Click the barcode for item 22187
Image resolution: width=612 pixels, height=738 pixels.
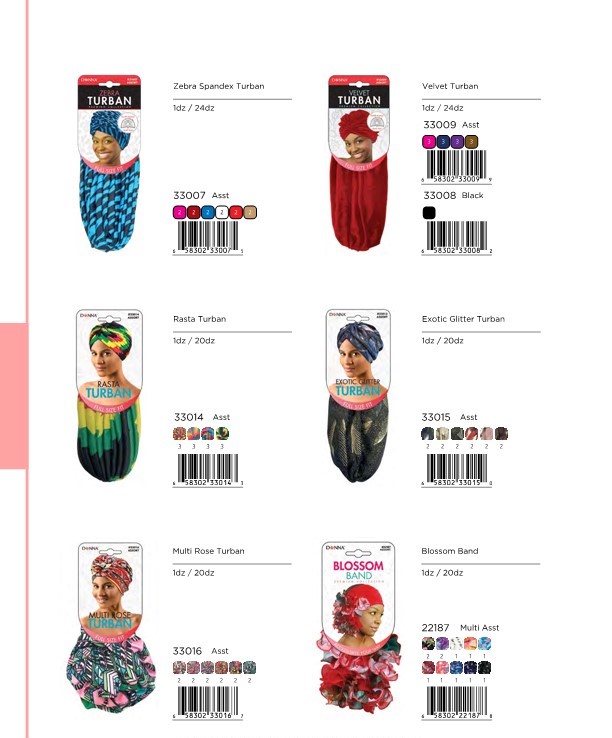[457, 703]
